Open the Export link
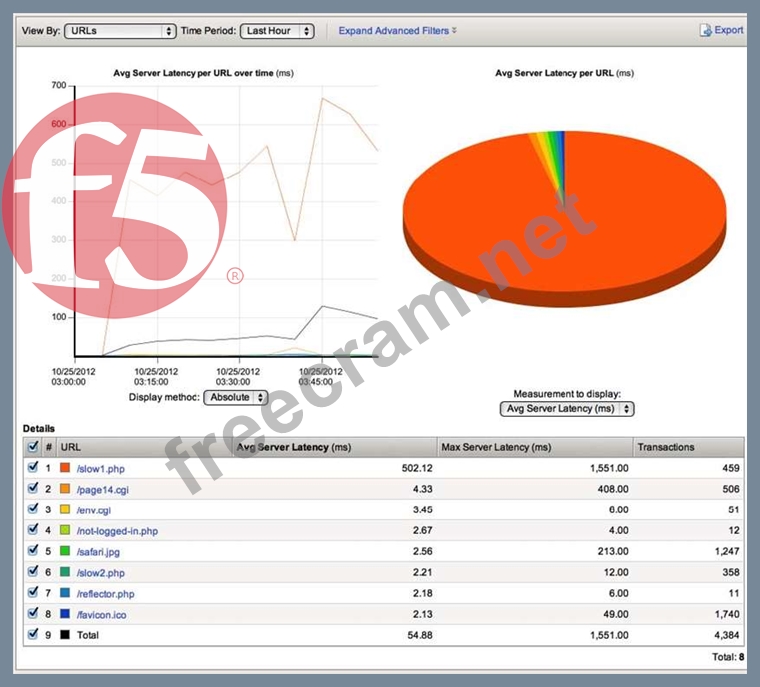 [x=728, y=30]
